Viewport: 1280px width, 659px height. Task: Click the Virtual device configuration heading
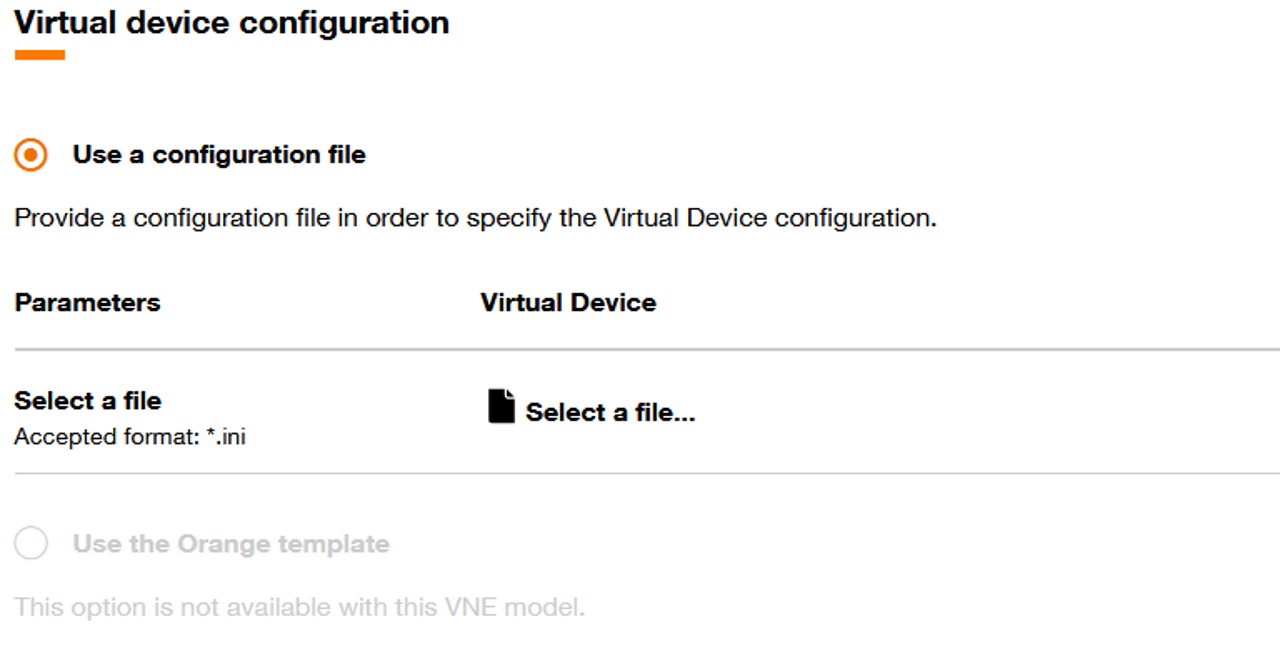pyautogui.click(x=230, y=22)
